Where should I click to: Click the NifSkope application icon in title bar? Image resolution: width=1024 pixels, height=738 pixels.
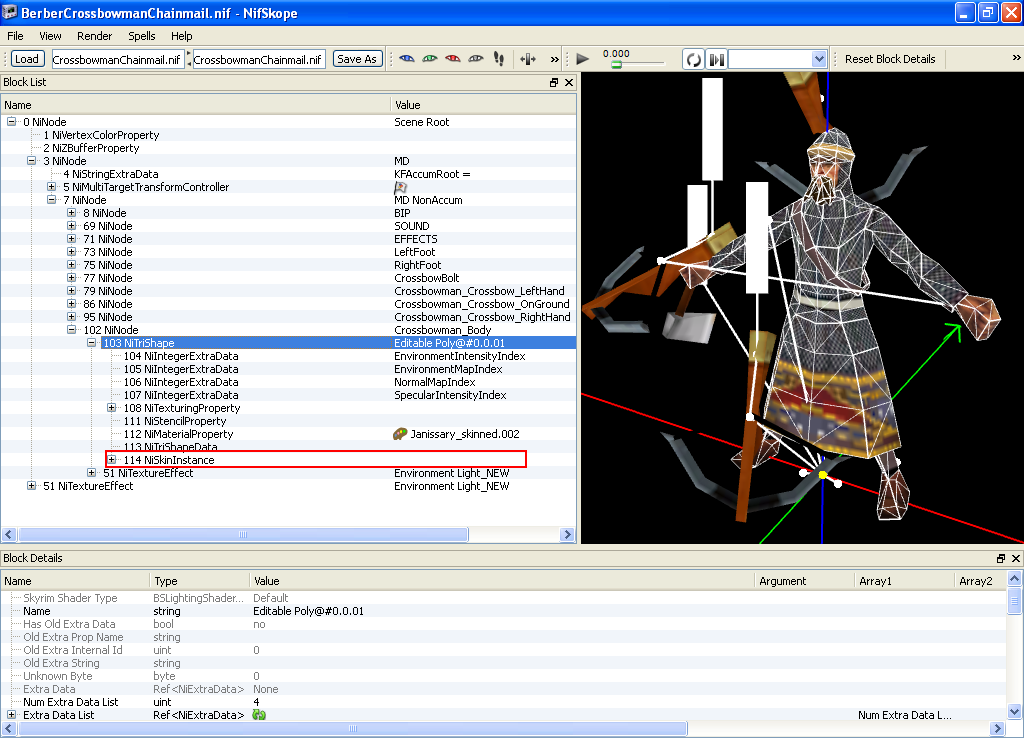point(10,12)
